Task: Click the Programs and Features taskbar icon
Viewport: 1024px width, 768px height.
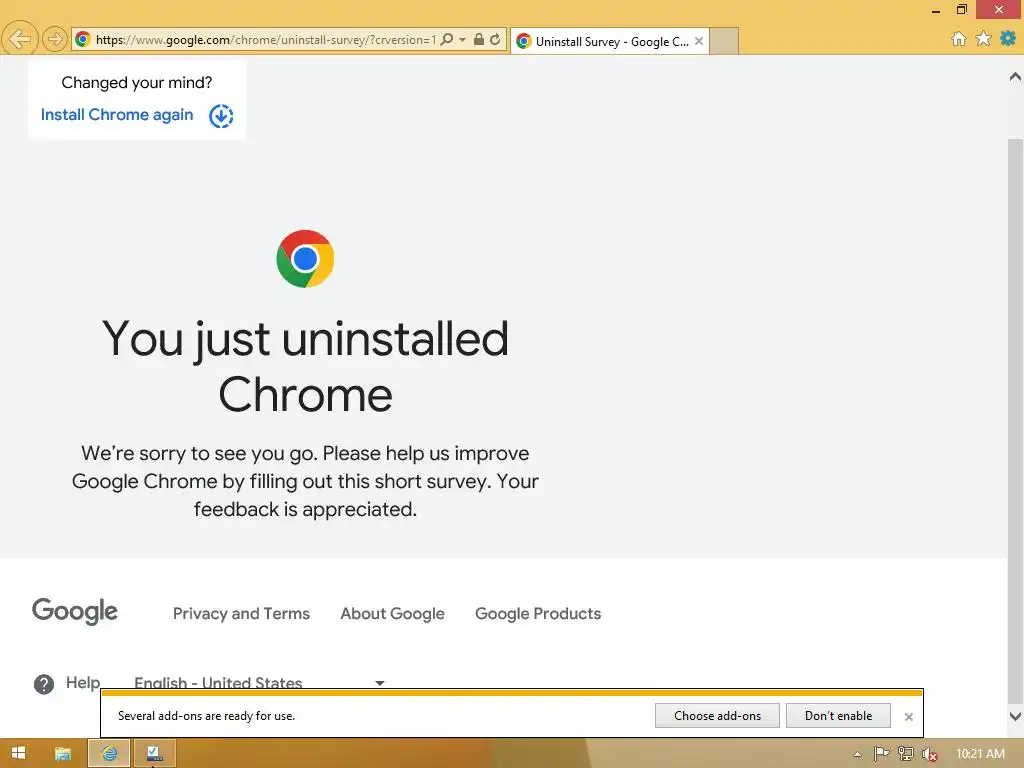Action: tap(155, 754)
